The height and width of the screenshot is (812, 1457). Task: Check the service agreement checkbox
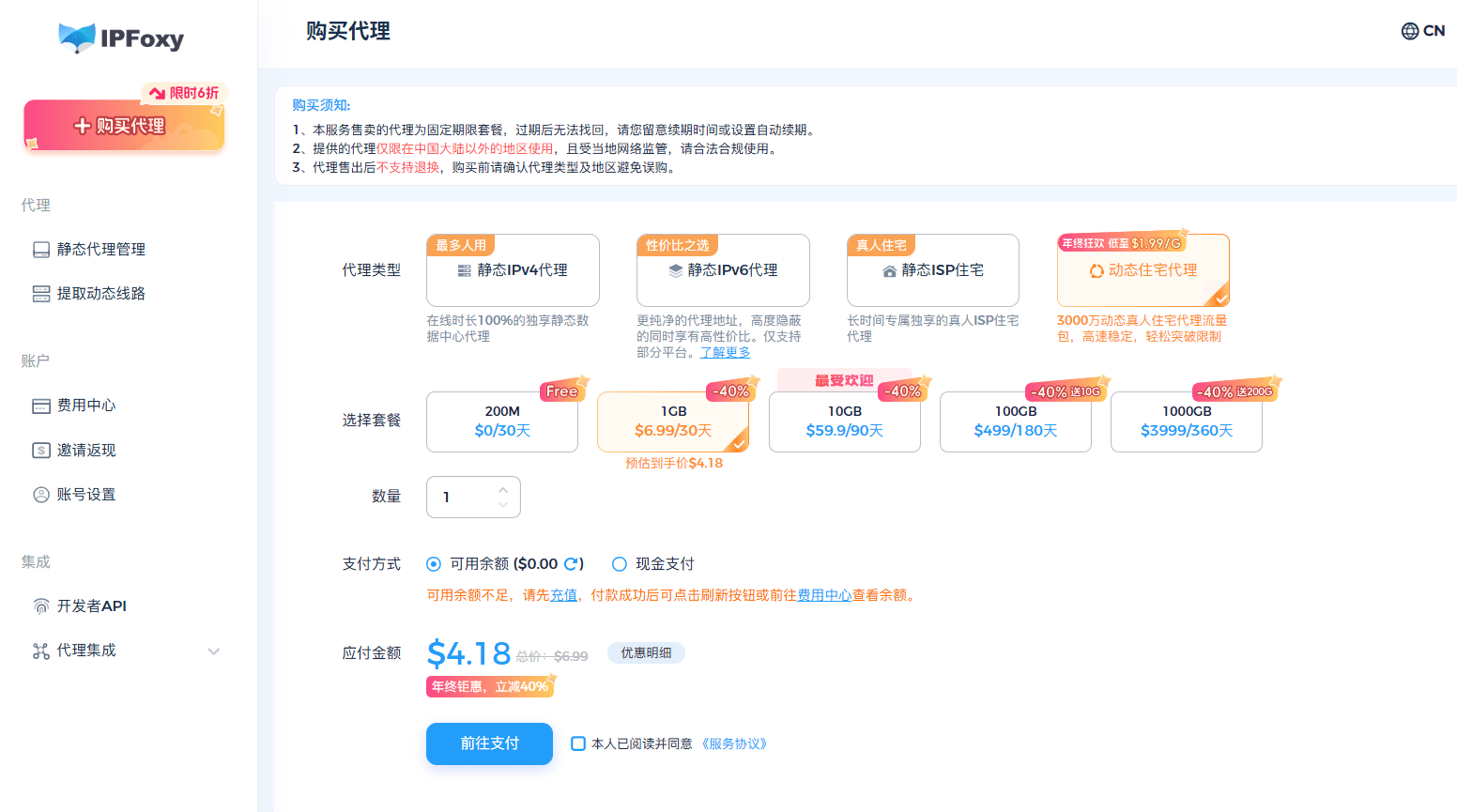pyautogui.click(x=578, y=743)
